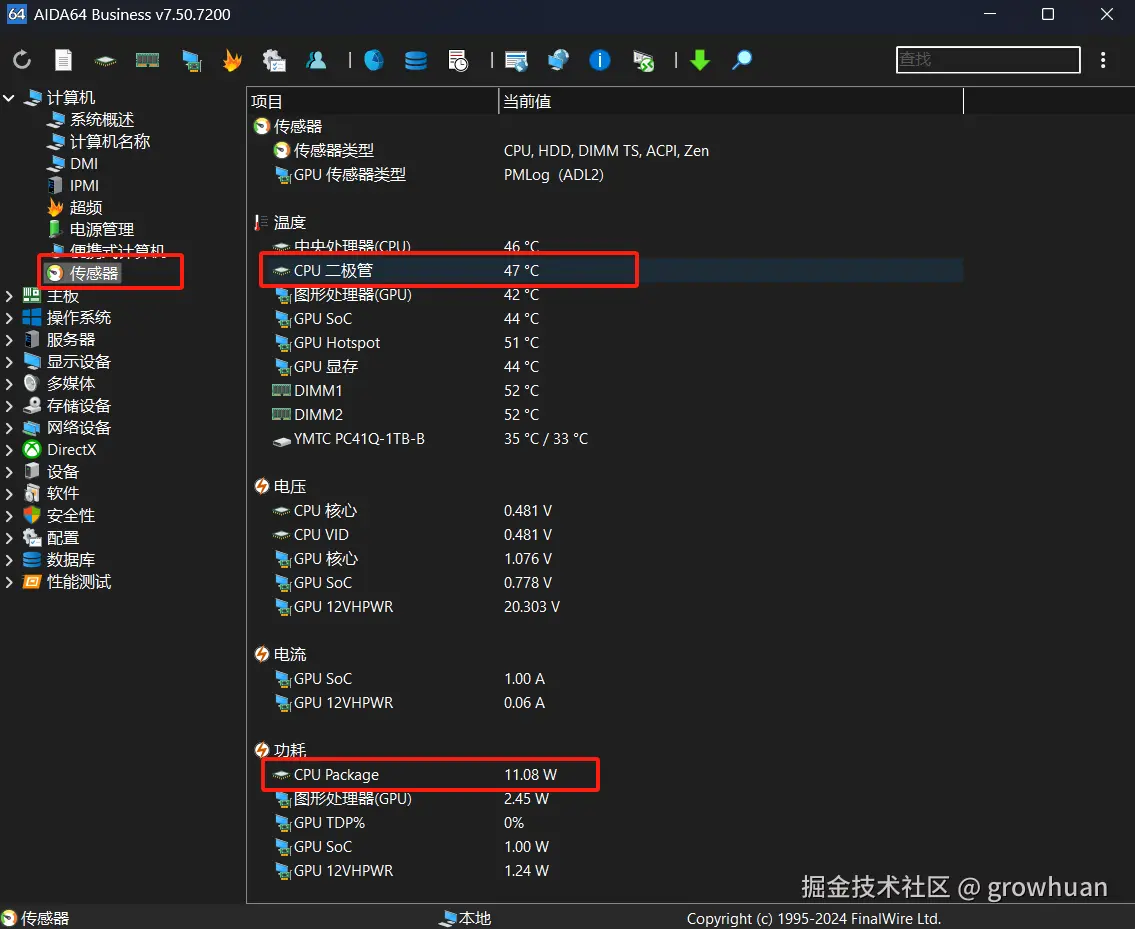Select the CPU 二极管 temperature row

[x=606, y=271]
